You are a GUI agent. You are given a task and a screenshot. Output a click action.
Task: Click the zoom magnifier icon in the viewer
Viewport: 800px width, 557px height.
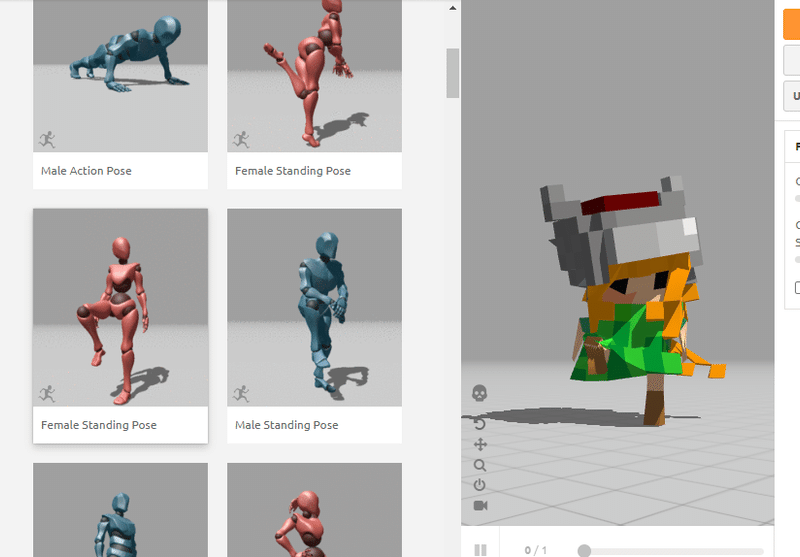click(x=480, y=465)
